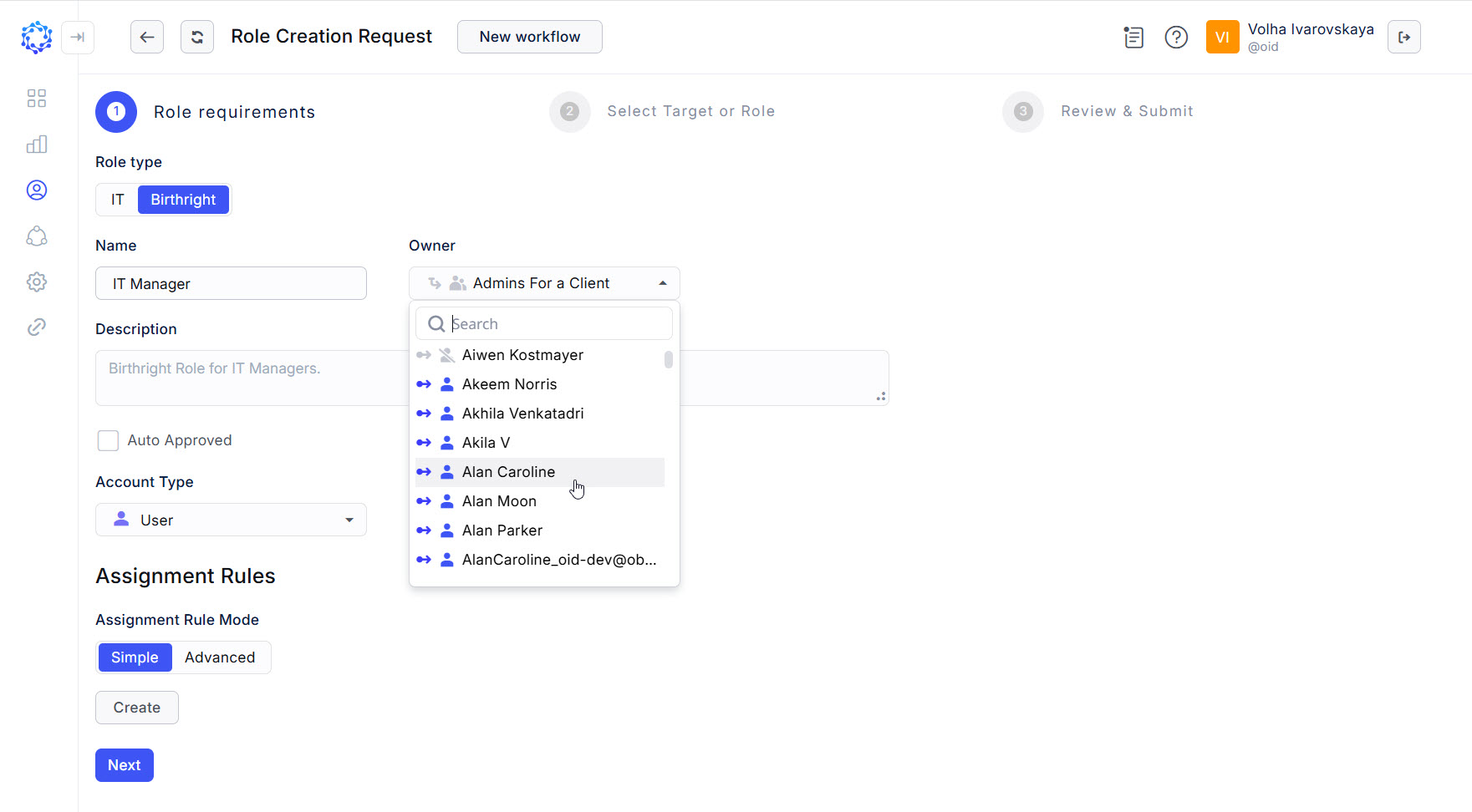Image resolution: width=1472 pixels, height=812 pixels.
Task: Click the owner list scrollbar thumb
Action: coord(668,359)
